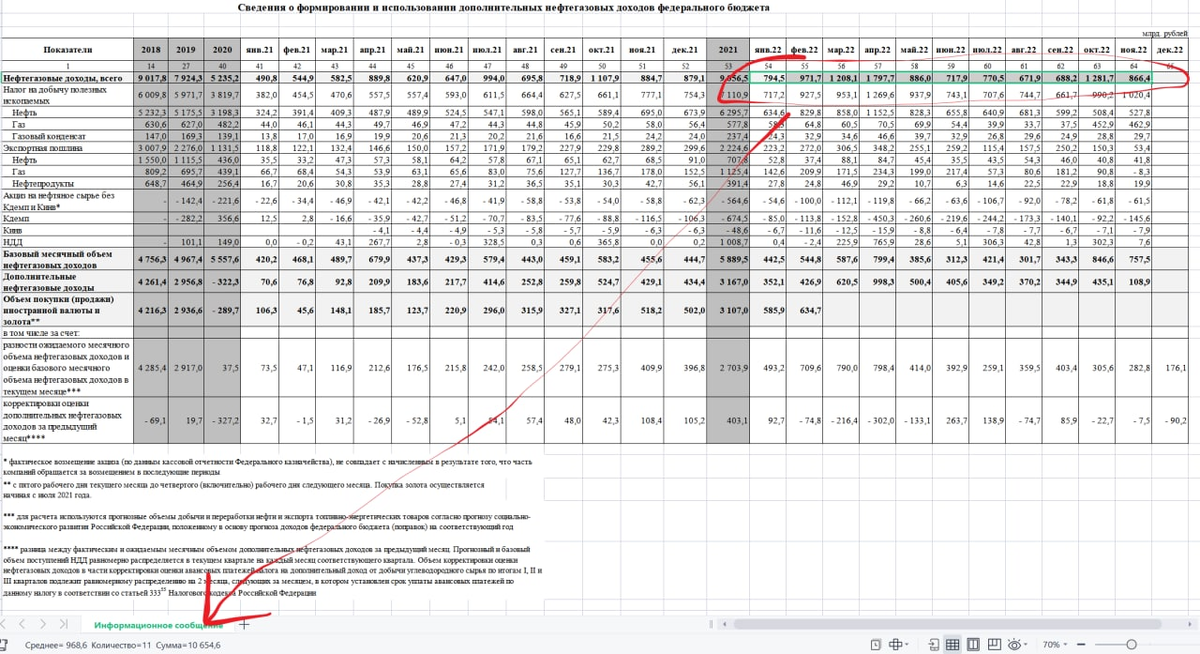Select the Показатели header cell
Screen dimensions: 1200x654
point(66,49)
